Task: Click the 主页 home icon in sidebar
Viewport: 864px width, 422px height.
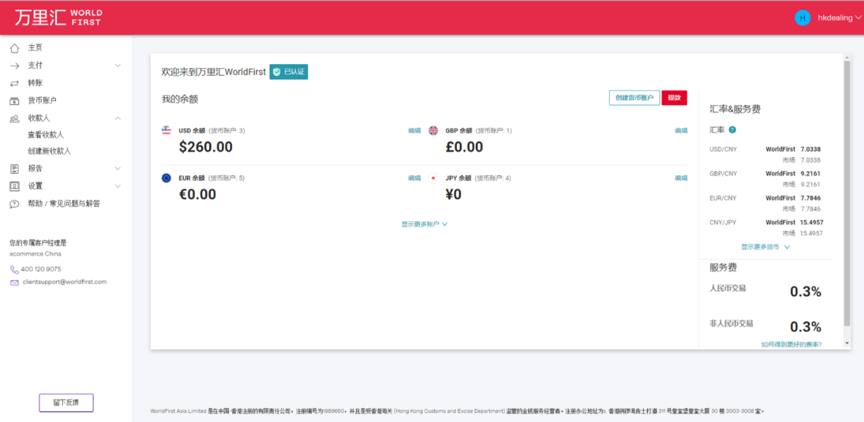Action: click(14, 48)
